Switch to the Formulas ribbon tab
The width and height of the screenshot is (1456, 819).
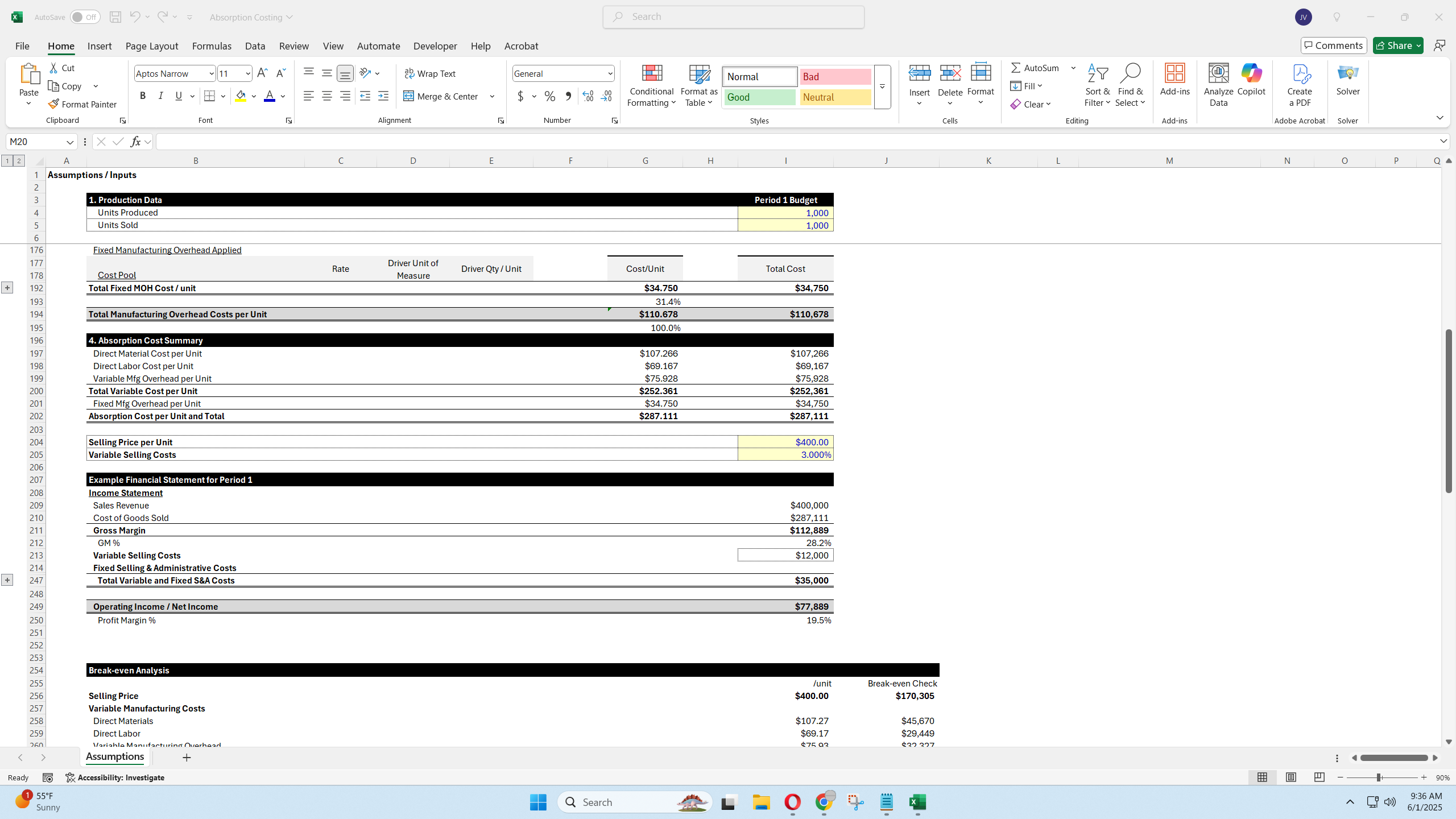(x=211, y=45)
